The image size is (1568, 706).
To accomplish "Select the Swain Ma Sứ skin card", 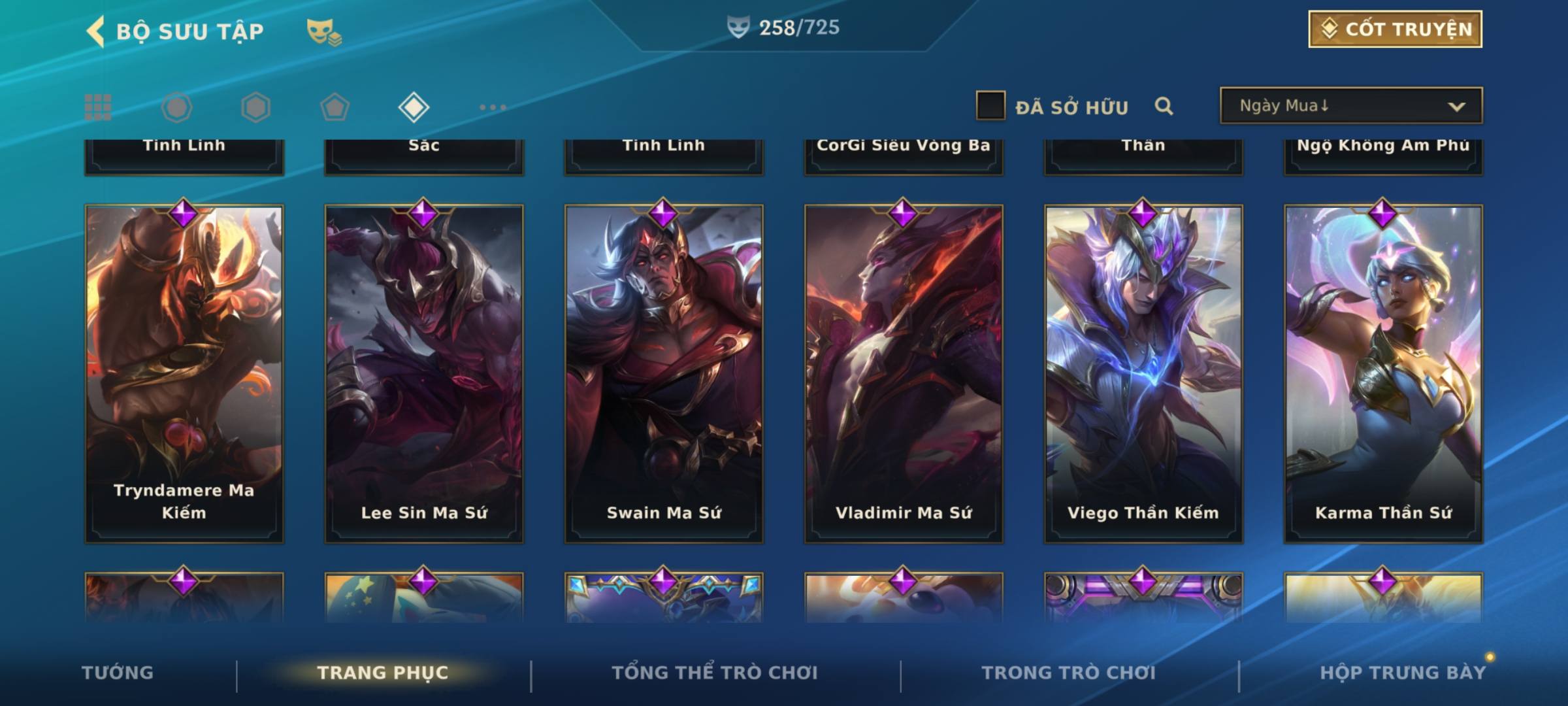I will (x=664, y=374).
